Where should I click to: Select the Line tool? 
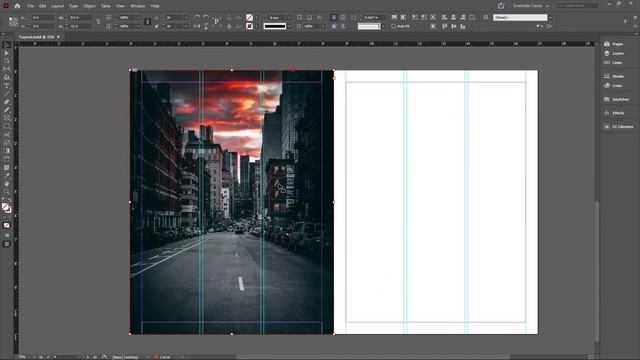7,94
